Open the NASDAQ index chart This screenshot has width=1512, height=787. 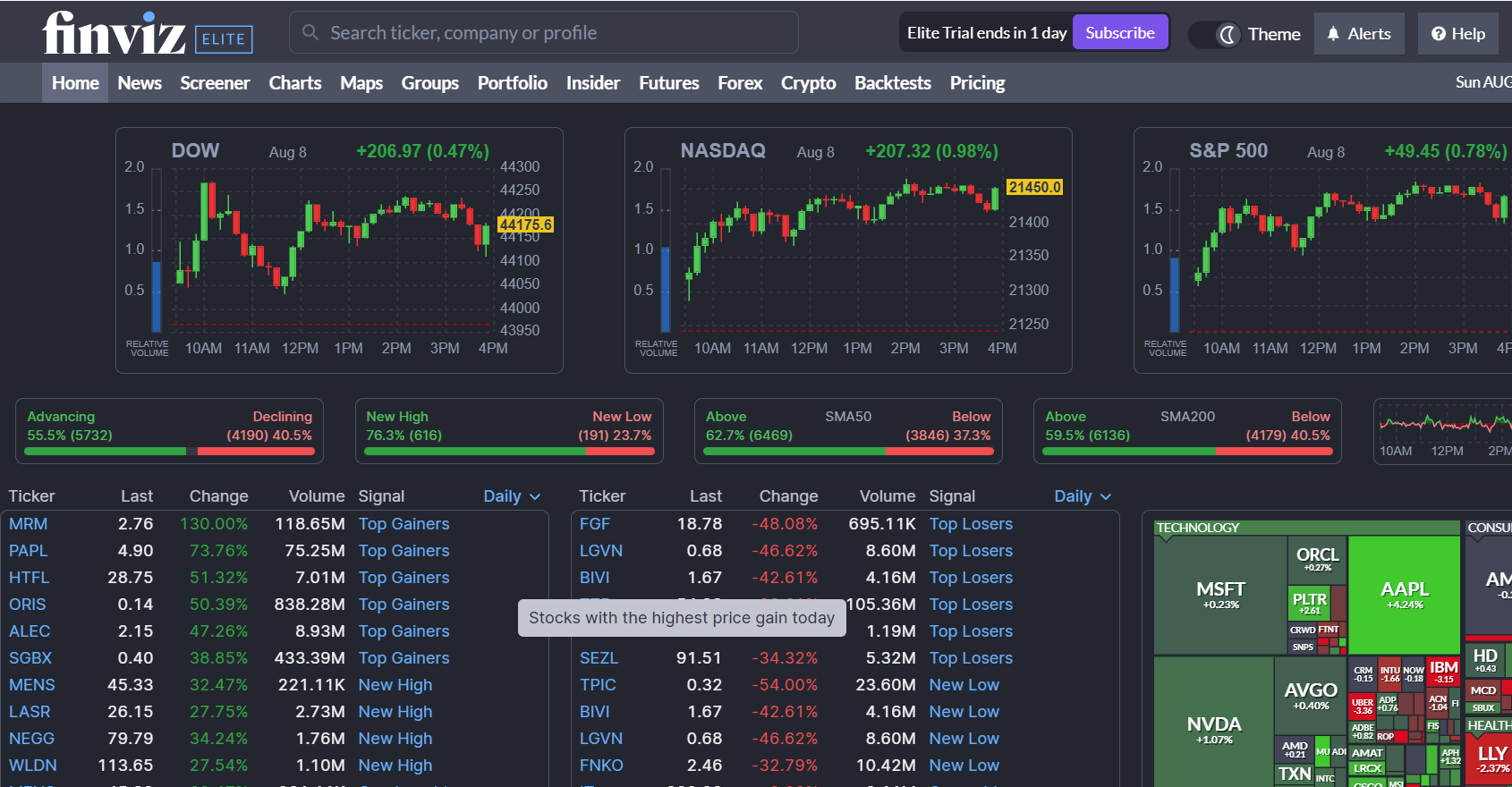(x=848, y=250)
